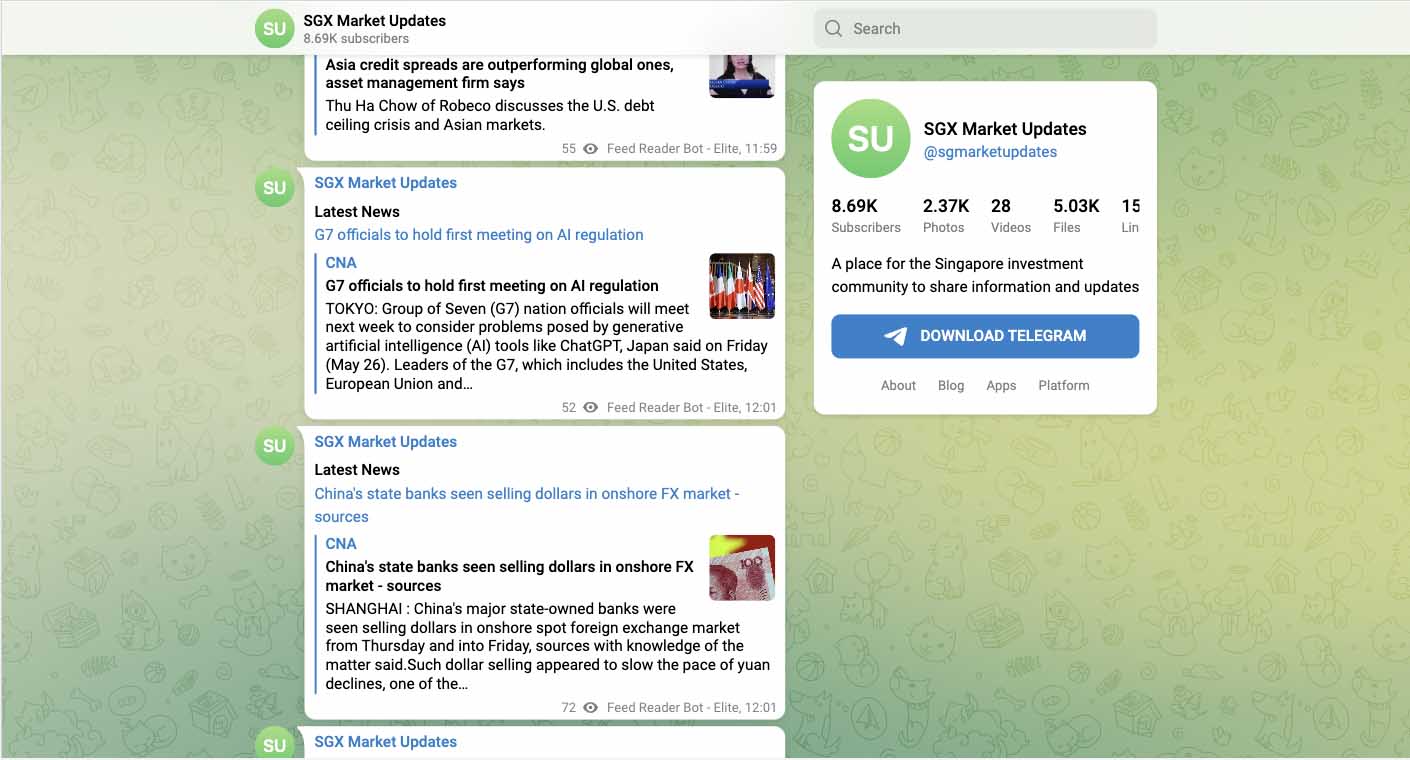Click the eye views icon on the China banks post
1410x760 pixels.
(x=589, y=707)
